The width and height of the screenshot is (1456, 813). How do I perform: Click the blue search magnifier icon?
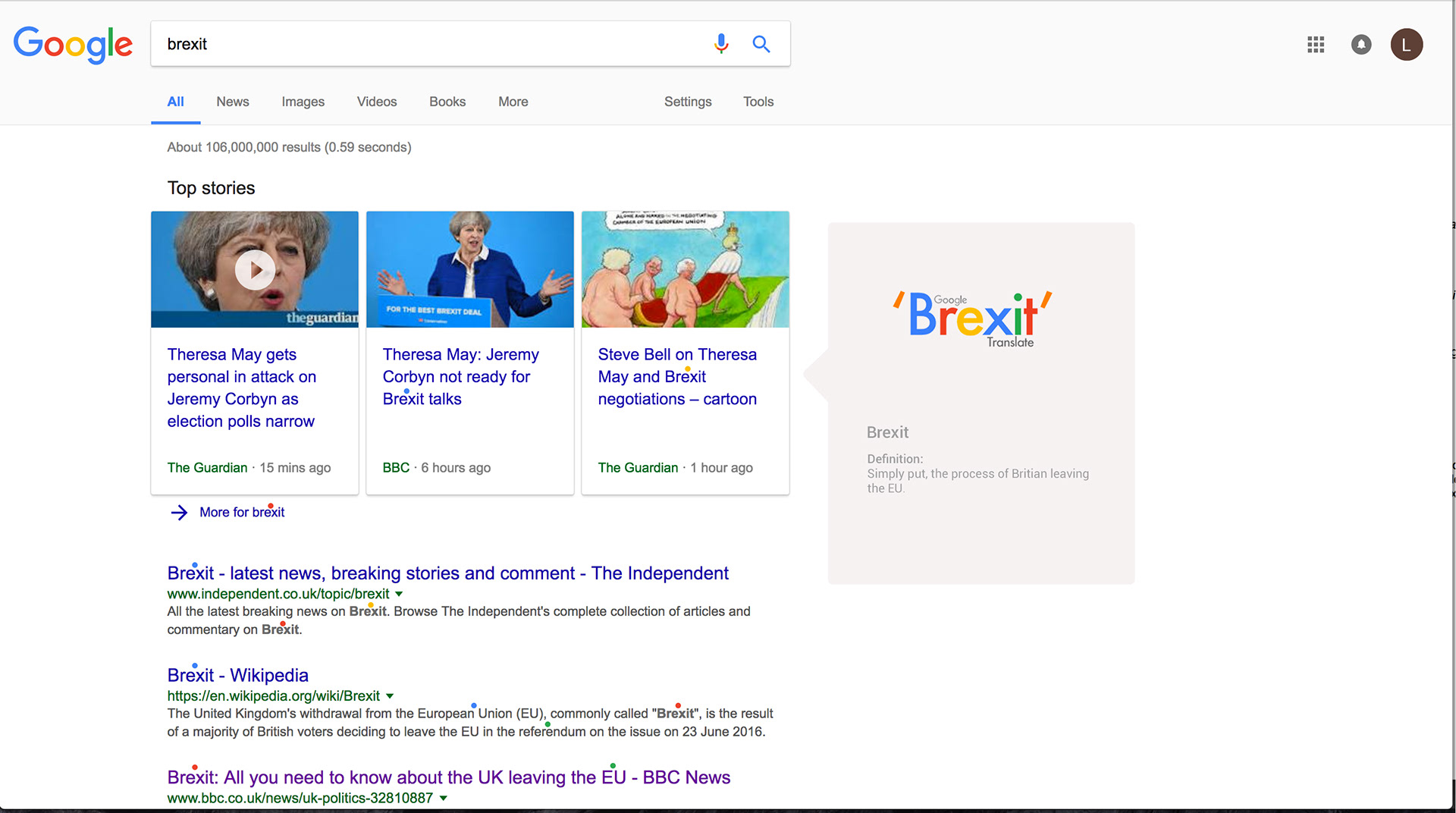(x=761, y=44)
